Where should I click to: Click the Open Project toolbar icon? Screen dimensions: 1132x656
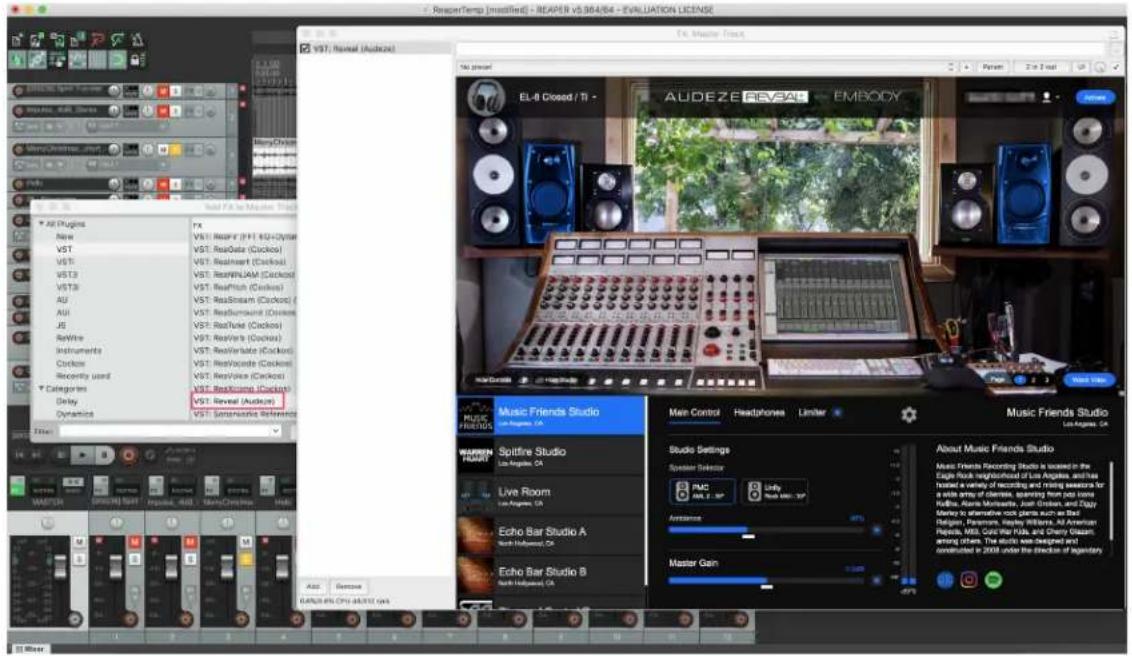(38, 40)
